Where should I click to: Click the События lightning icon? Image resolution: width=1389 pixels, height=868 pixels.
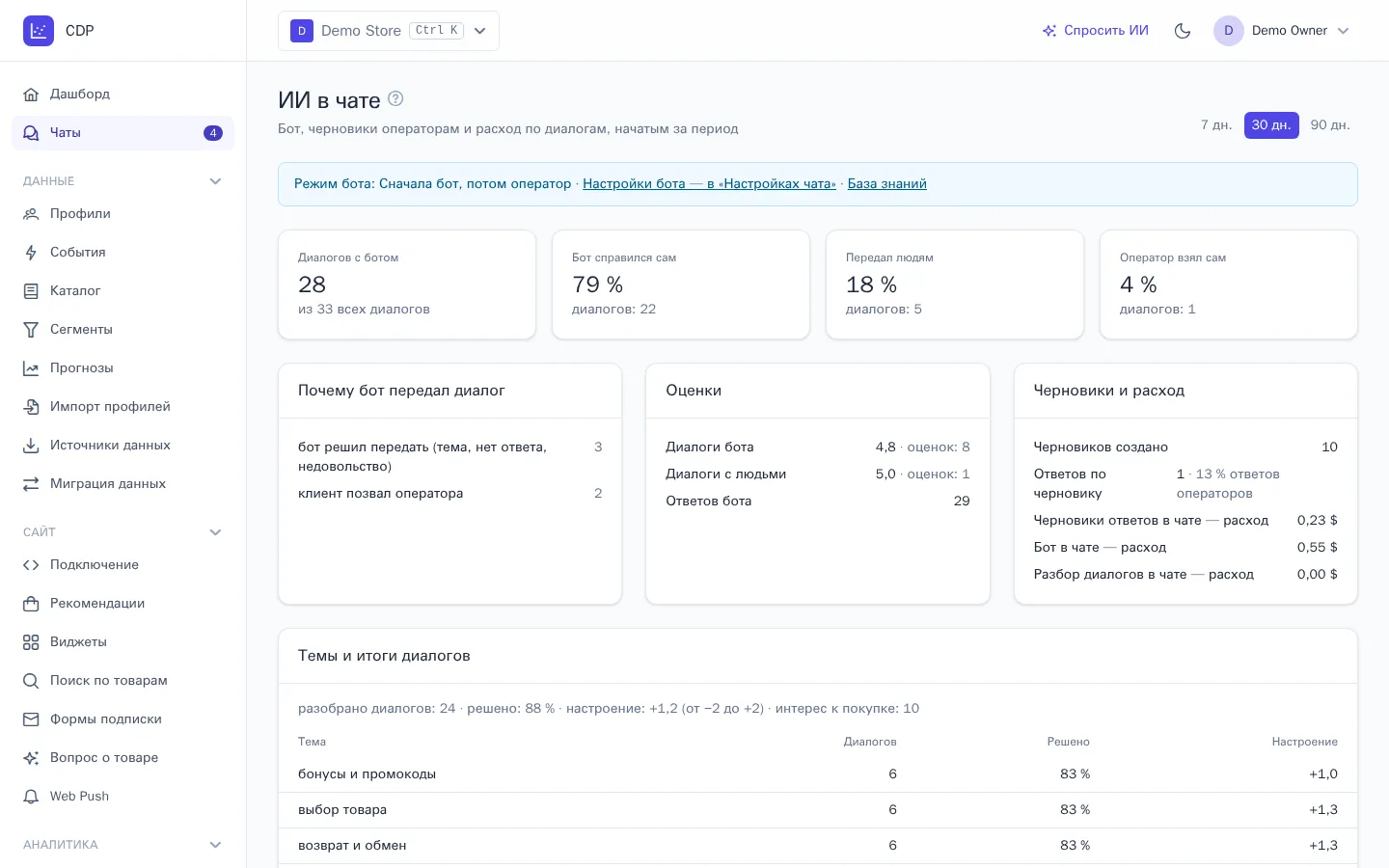[31, 253]
